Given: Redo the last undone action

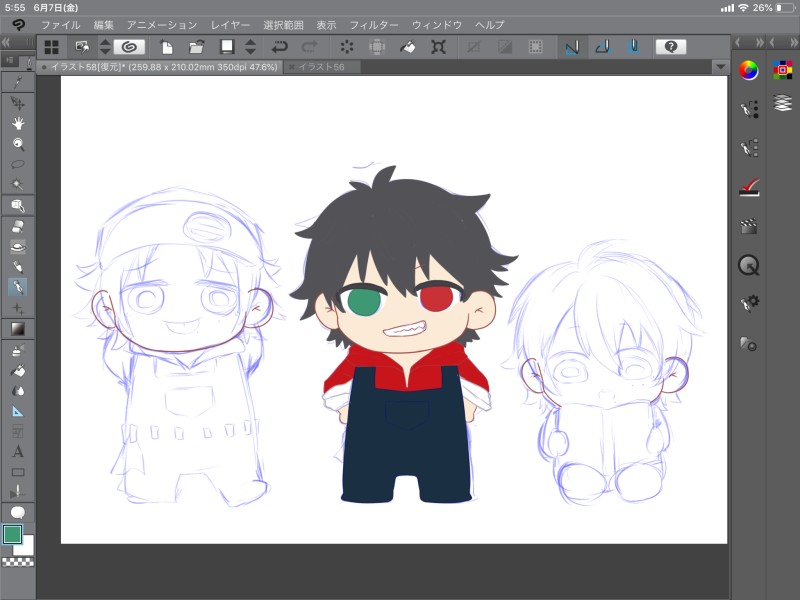Looking at the screenshot, I should pos(309,47).
